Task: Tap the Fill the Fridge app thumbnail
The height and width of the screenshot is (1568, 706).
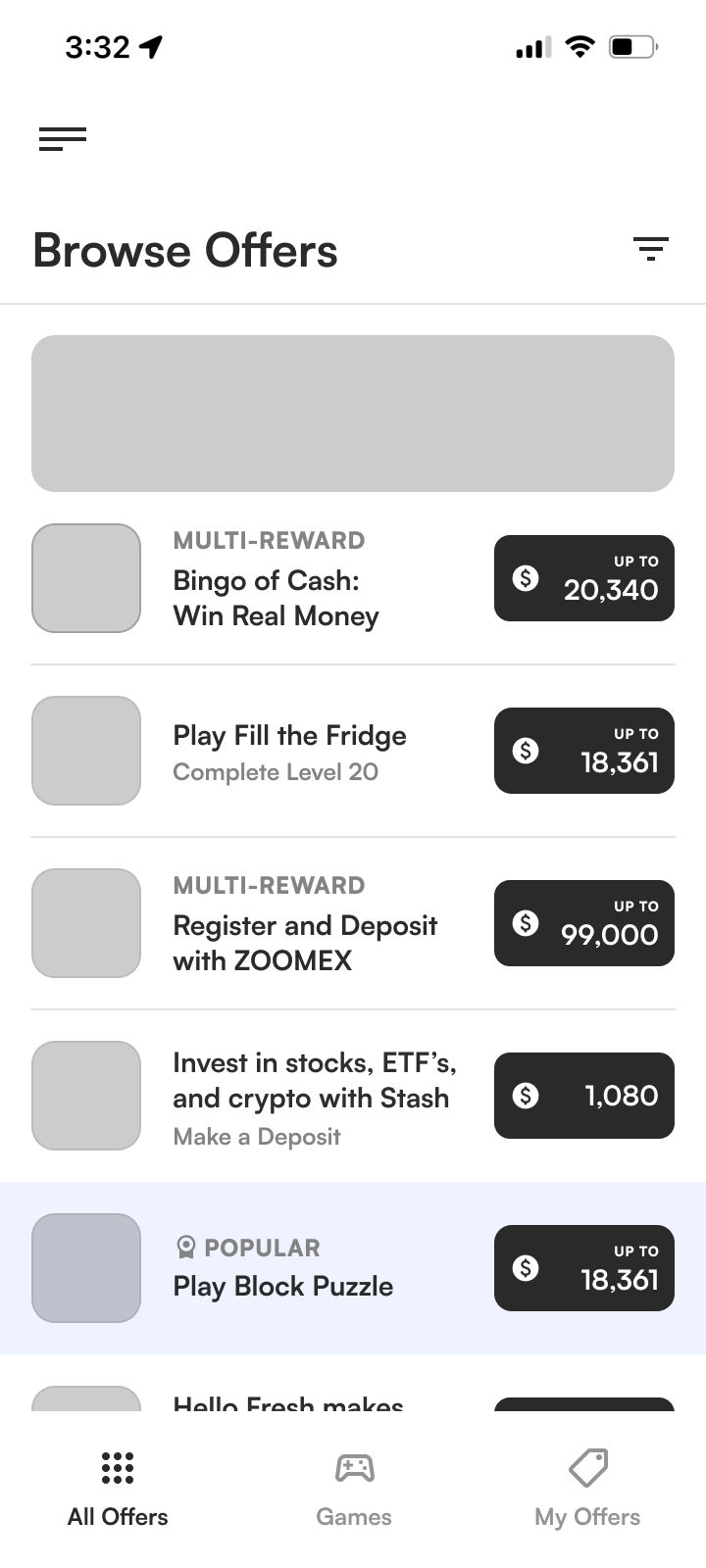Action: pyautogui.click(x=86, y=751)
